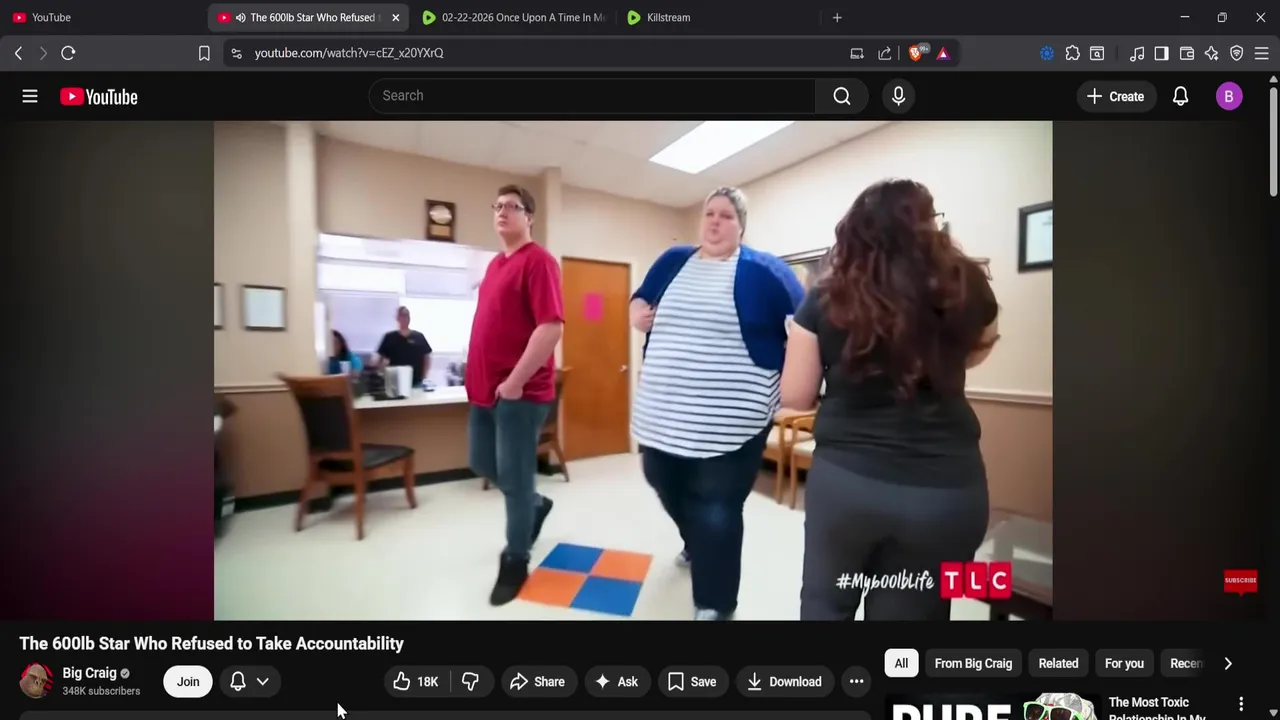Open the account avatar labeled B
The height and width of the screenshot is (720, 1280).
[1229, 96]
